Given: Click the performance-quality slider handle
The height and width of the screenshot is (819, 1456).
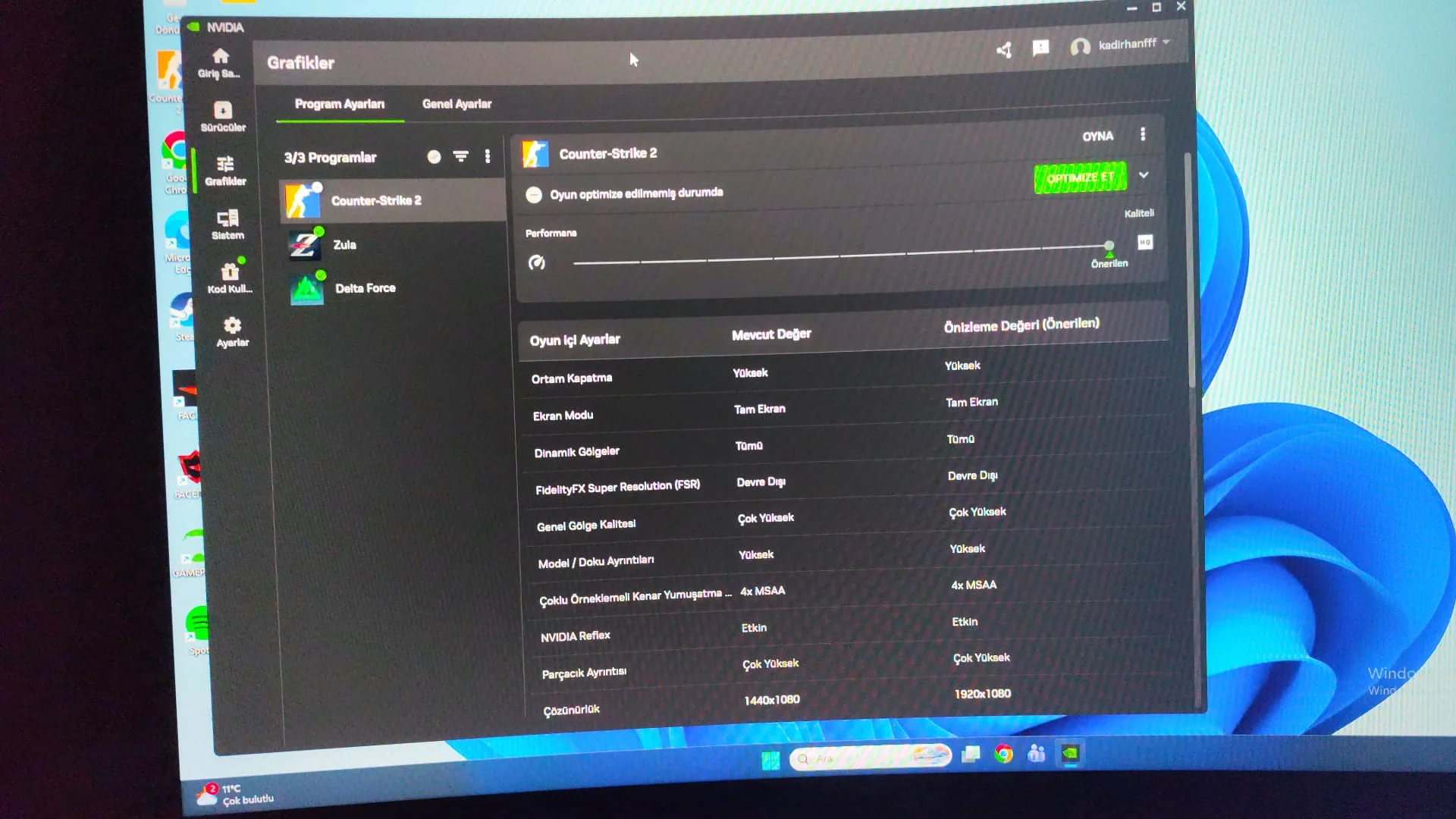Looking at the screenshot, I should 1109,245.
